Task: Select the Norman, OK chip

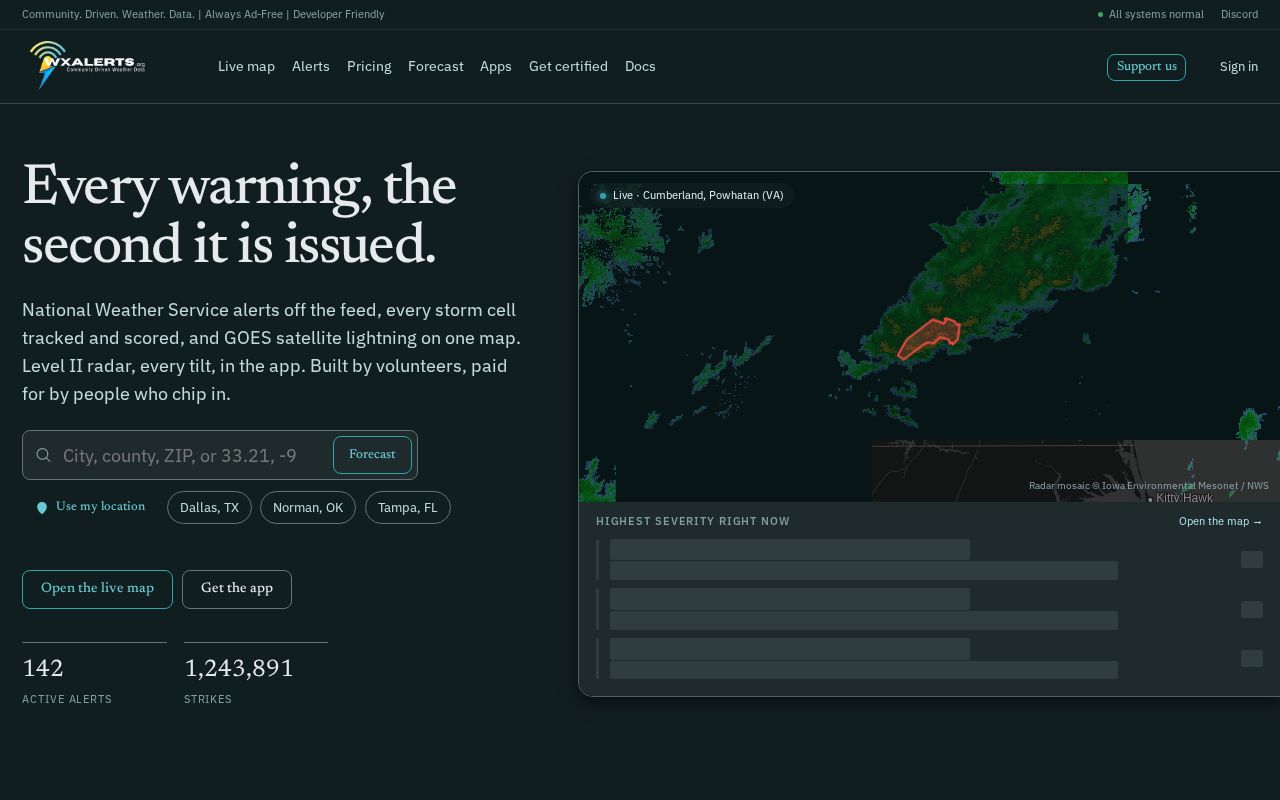Action: pyautogui.click(x=308, y=508)
